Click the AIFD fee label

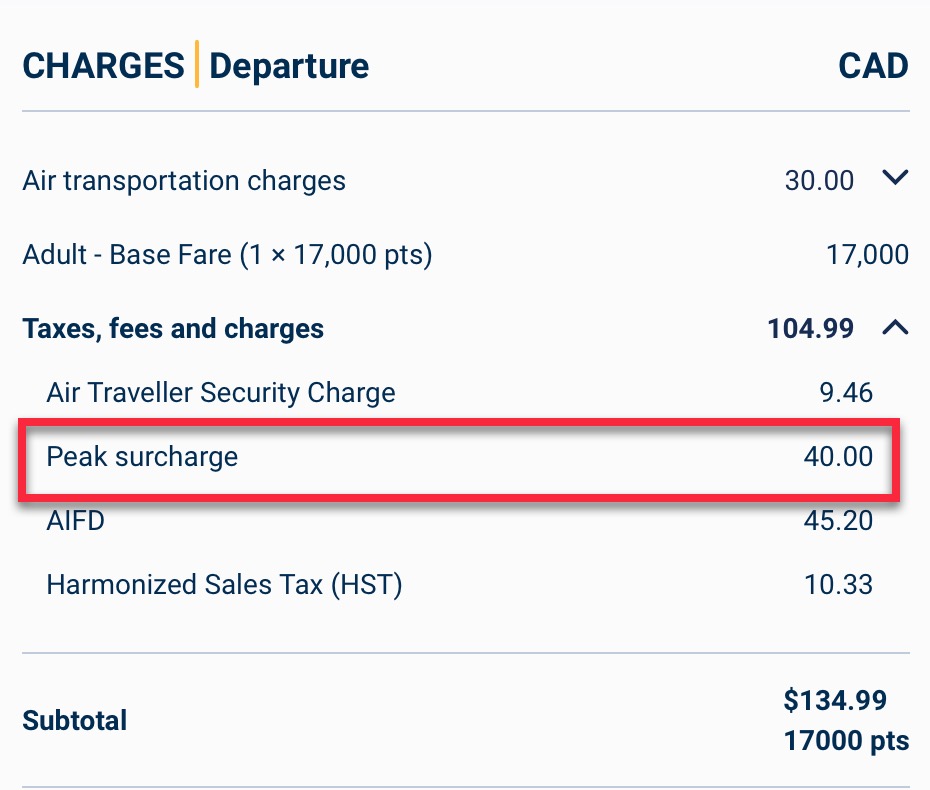coord(75,521)
